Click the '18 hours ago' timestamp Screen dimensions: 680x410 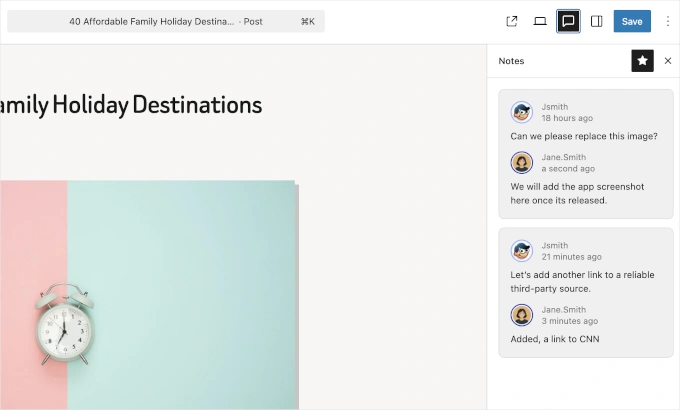click(567, 118)
